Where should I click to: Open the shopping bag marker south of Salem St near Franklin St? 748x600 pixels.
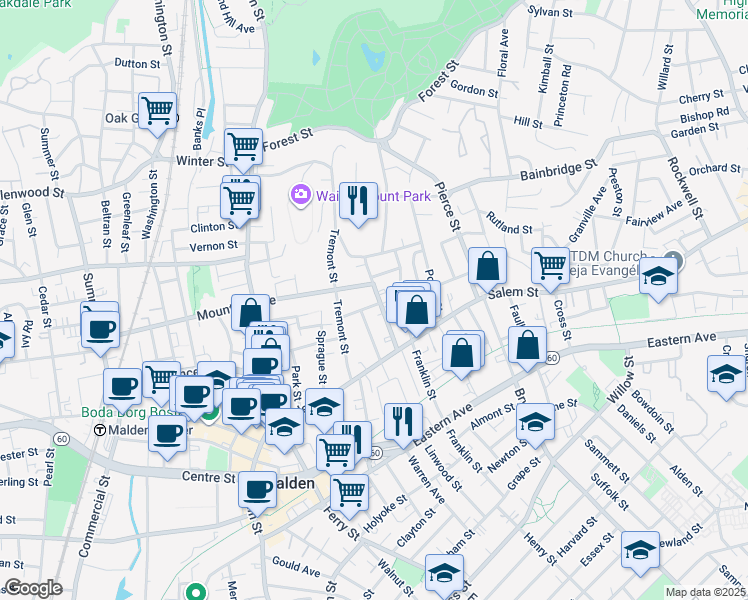[461, 355]
